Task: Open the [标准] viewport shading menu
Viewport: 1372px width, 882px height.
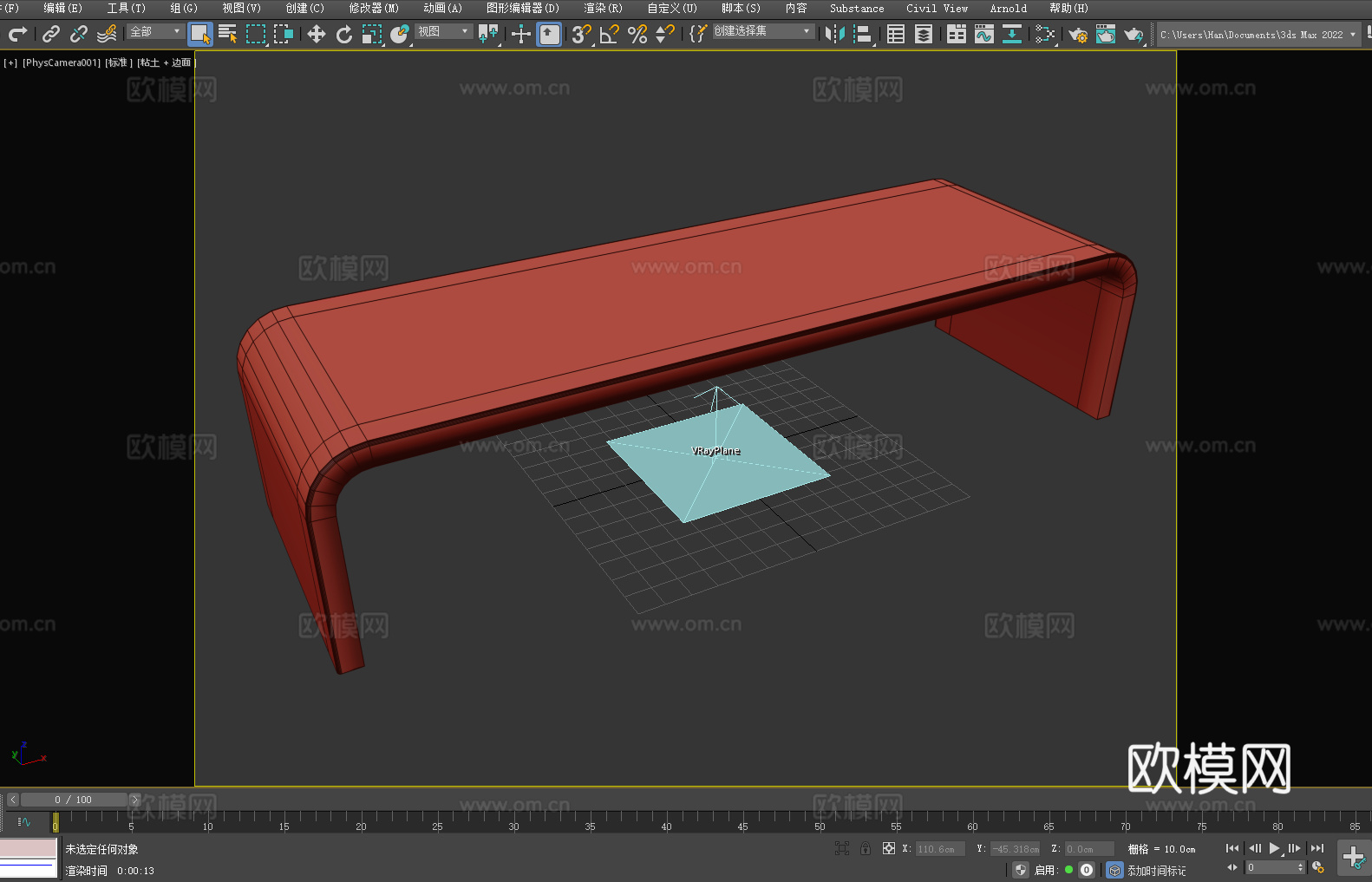Action: (119, 62)
